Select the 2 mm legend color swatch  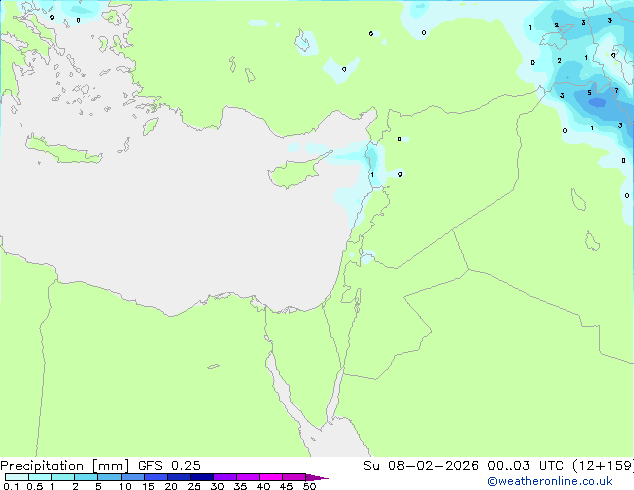[86, 477]
